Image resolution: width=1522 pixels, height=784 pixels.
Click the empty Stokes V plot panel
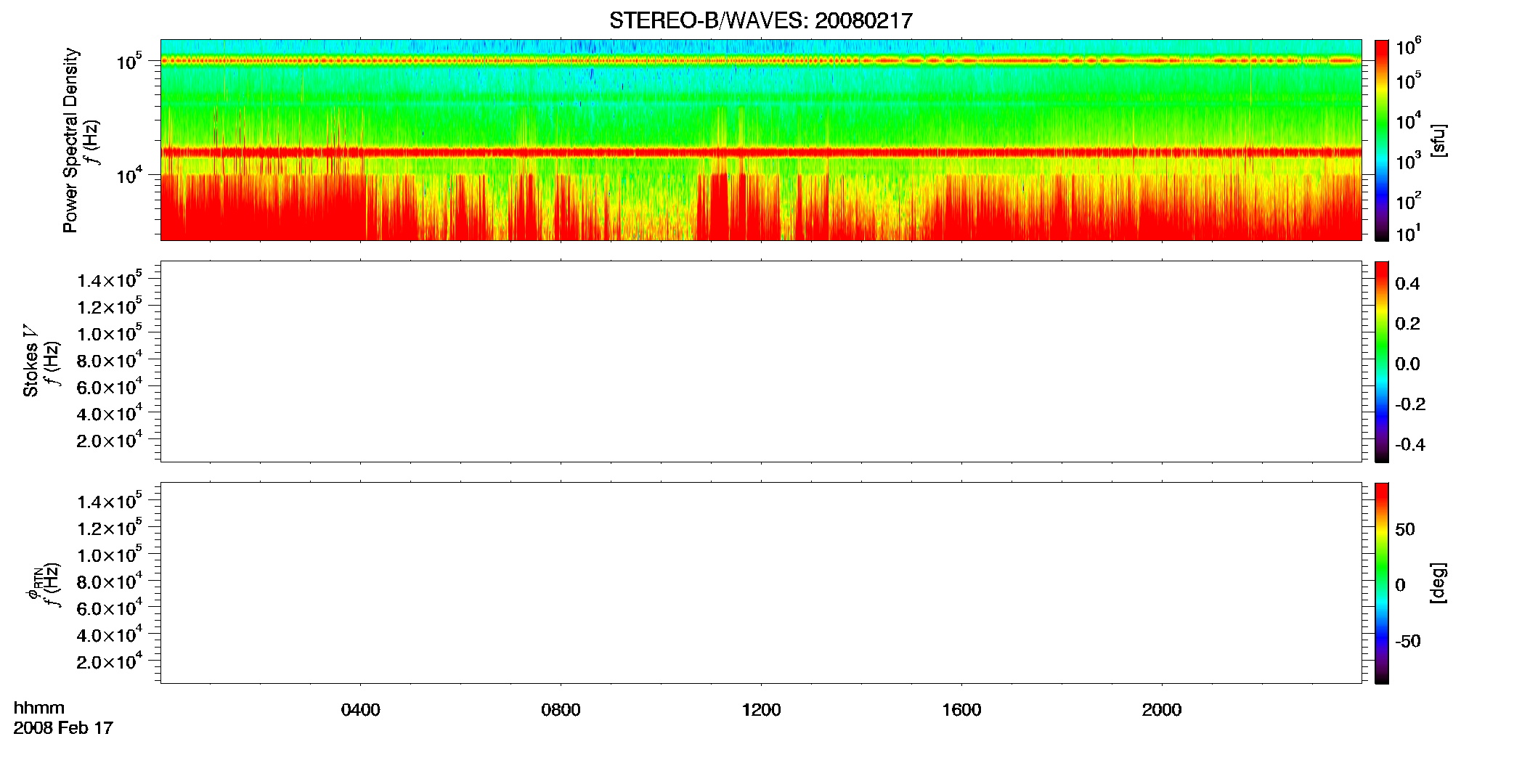click(x=761, y=362)
